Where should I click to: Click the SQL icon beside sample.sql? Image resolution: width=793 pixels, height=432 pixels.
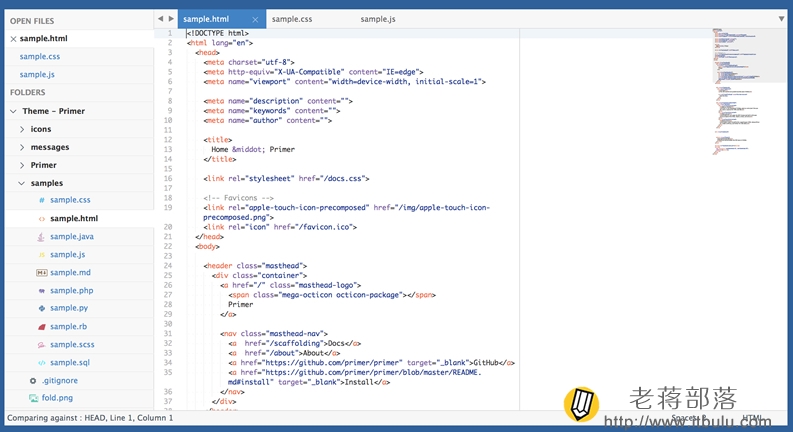(41, 363)
